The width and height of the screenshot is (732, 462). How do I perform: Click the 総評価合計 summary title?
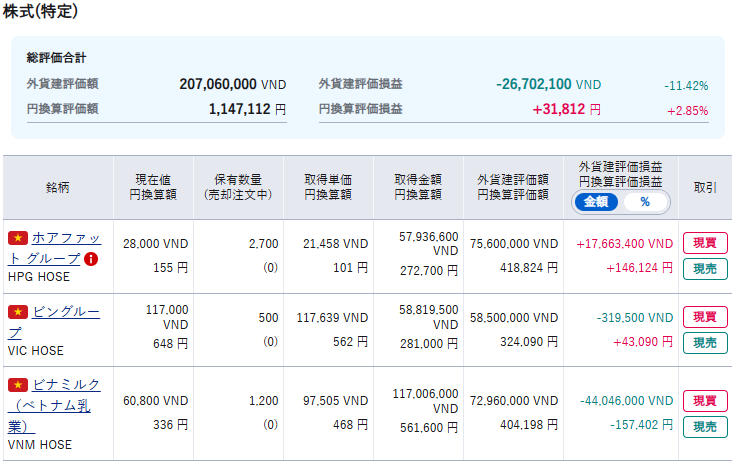56,58
